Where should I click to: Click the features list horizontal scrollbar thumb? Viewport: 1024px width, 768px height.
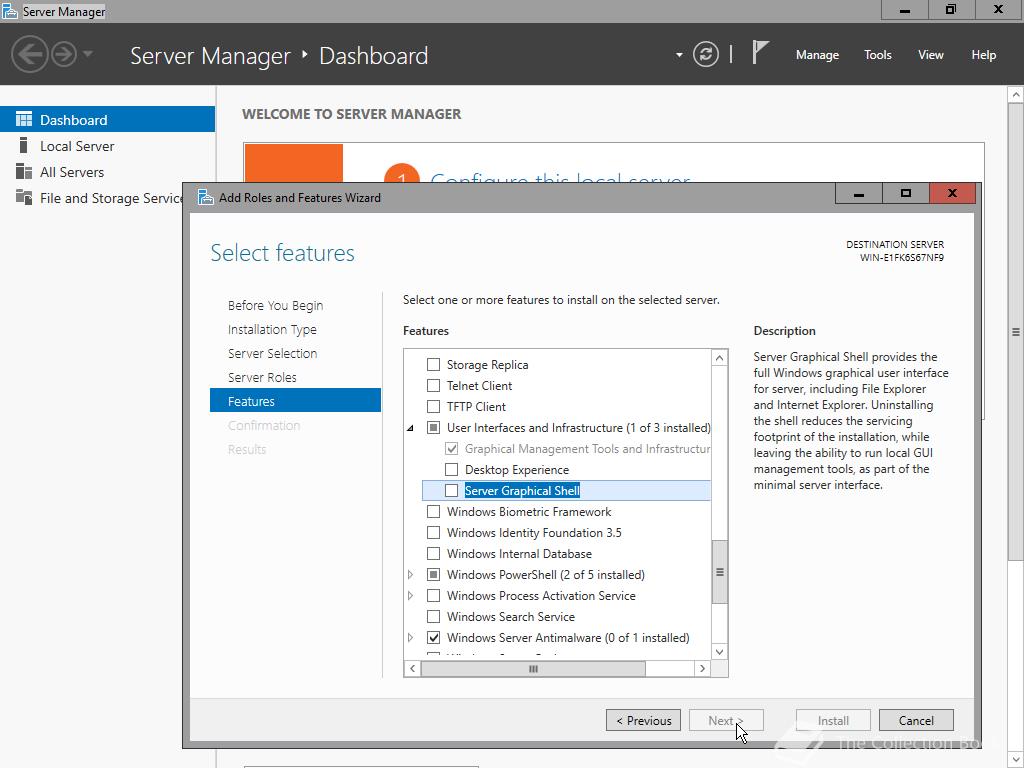click(533, 669)
